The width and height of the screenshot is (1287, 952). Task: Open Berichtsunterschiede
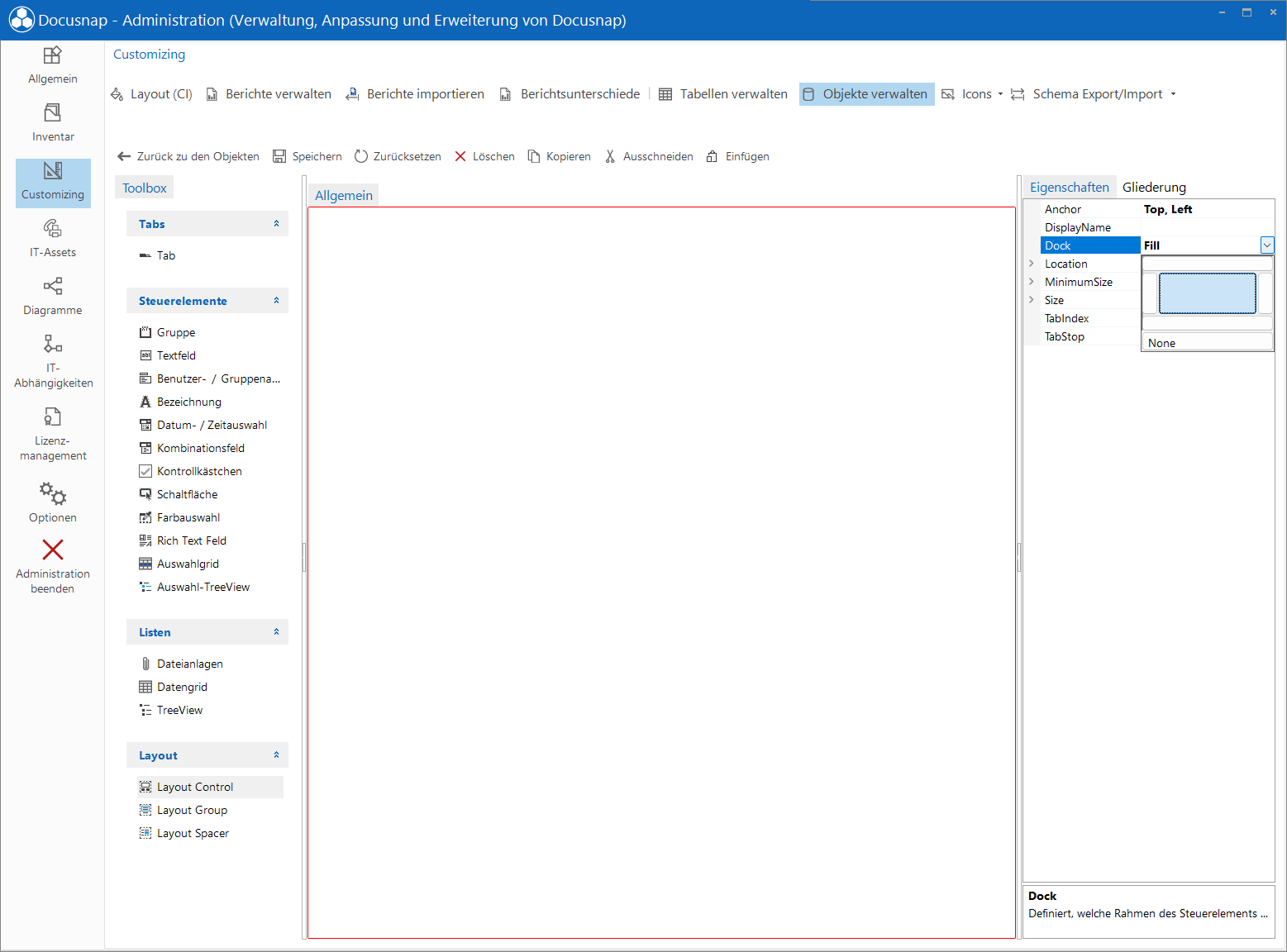click(570, 94)
